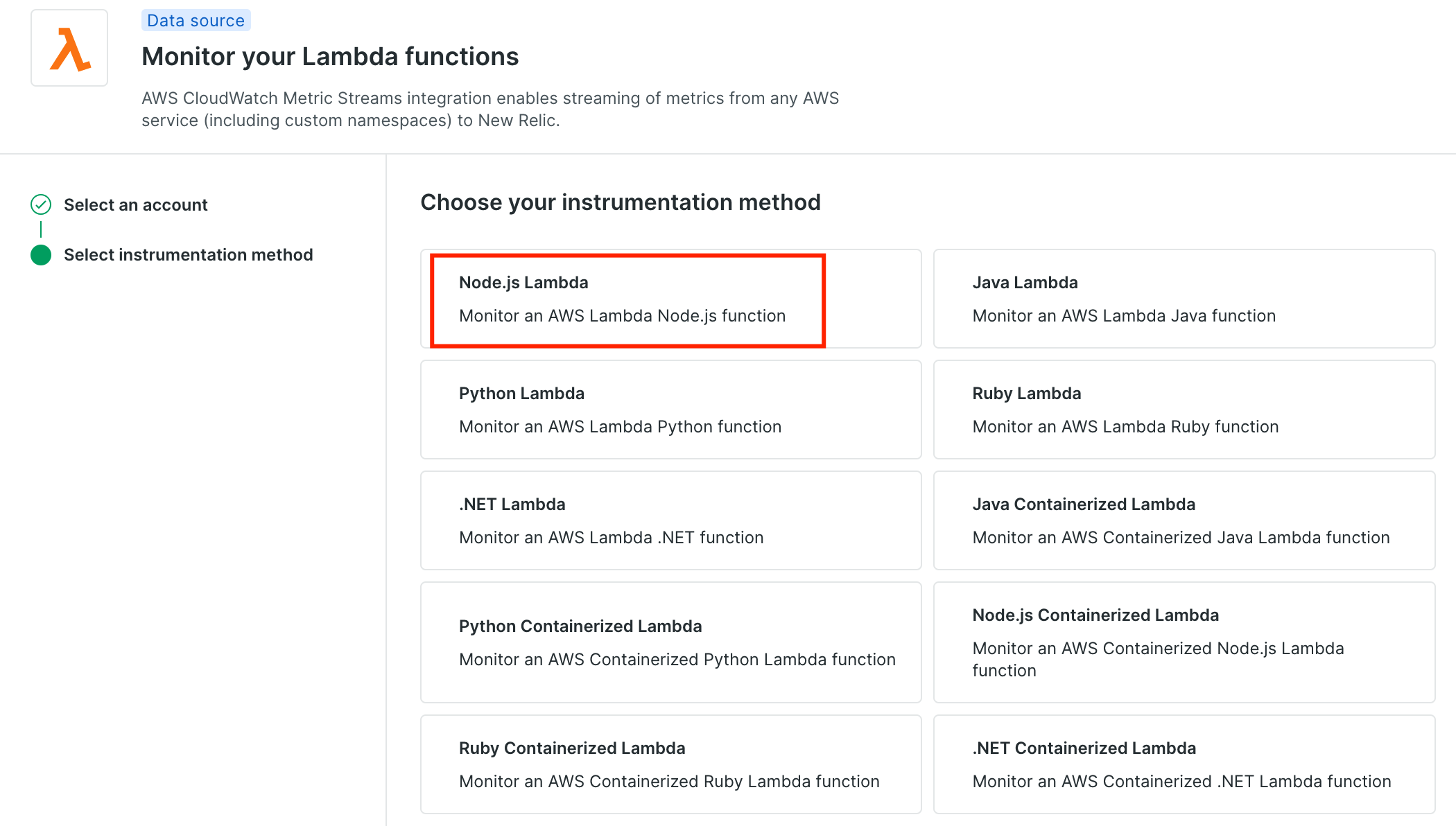1456x826 pixels.
Task: Choose Ruby Containerized Lambda
Action: 670,764
